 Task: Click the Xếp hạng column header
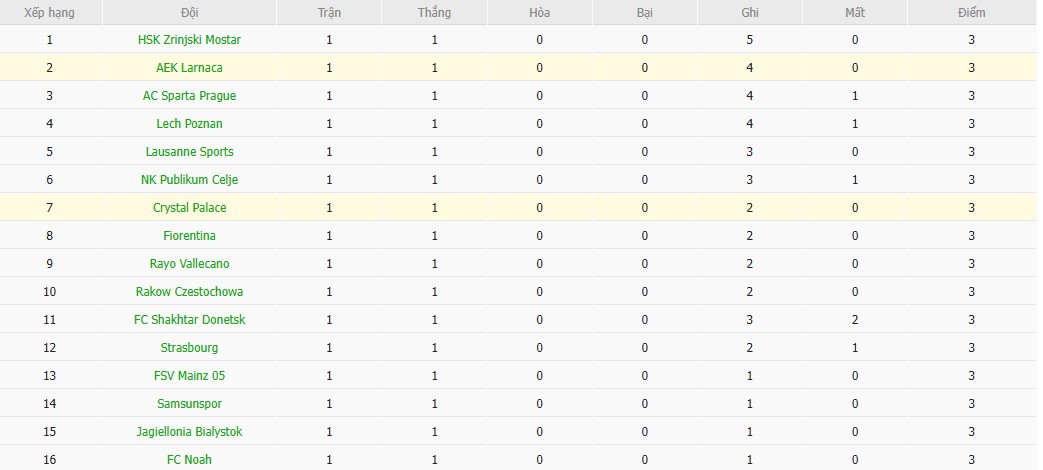tap(49, 13)
